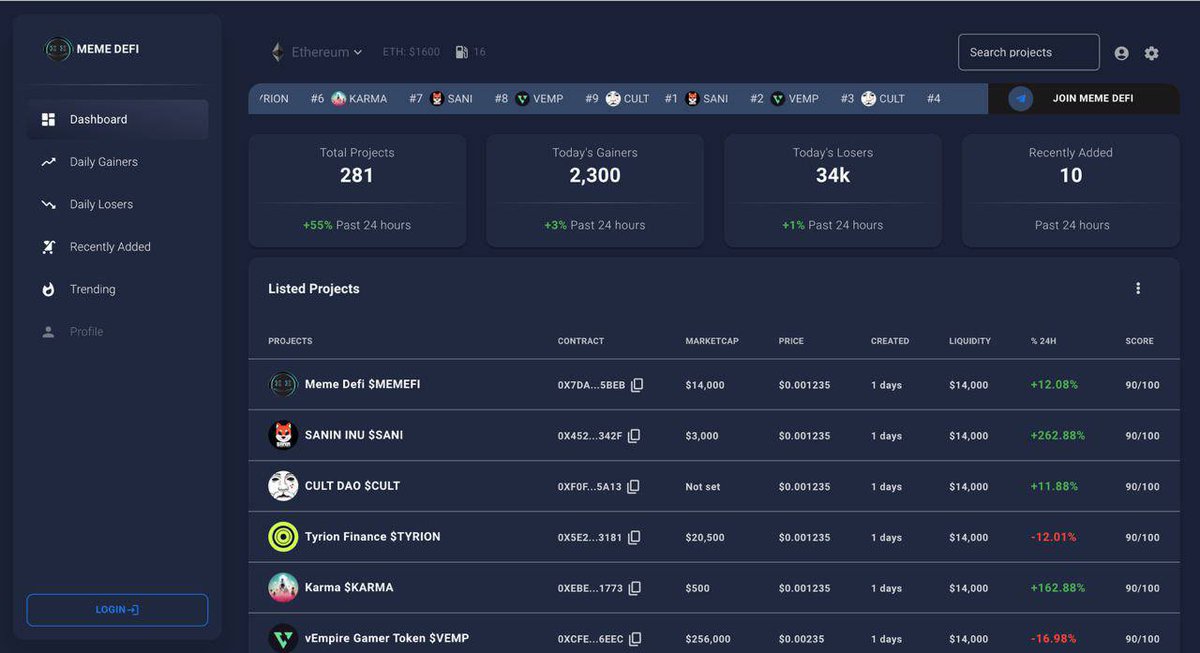Image resolution: width=1200 pixels, height=653 pixels.
Task: Click the Dashboard grid icon
Action: point(48,120)
